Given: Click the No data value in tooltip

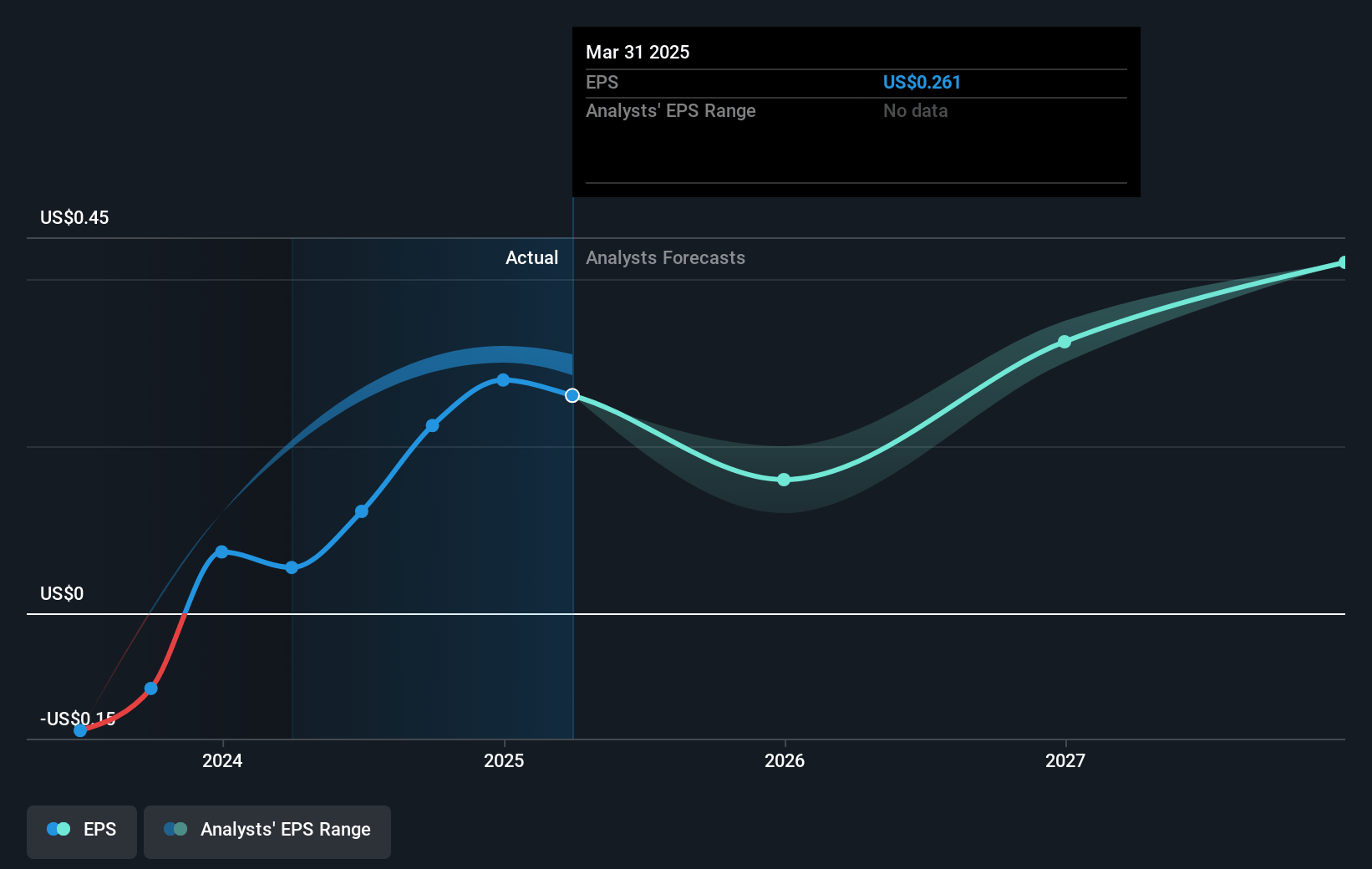Looking at the screenshot, I should (915, 111).
